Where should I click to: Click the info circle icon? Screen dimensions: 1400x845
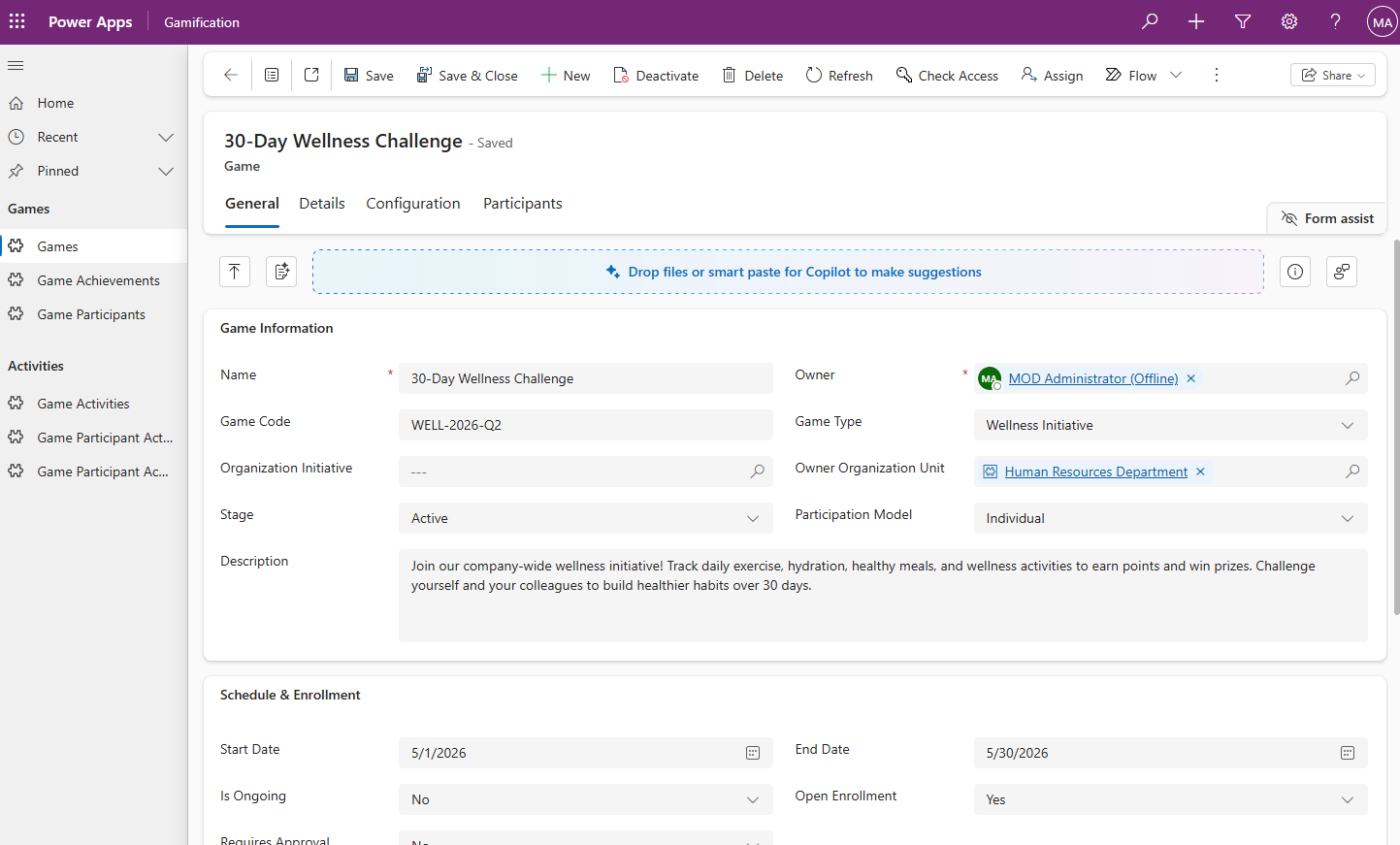[1295, 272]
